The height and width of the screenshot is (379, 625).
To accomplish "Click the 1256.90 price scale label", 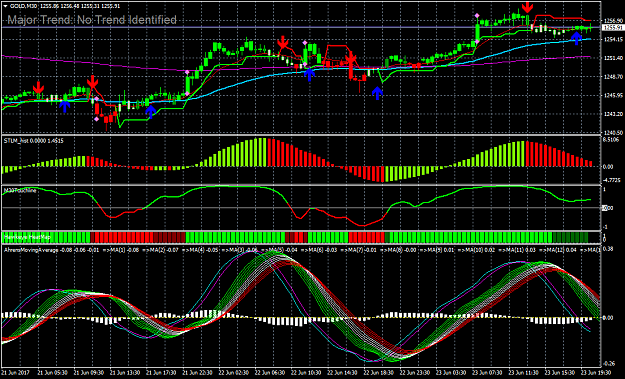I will point(613,21).
